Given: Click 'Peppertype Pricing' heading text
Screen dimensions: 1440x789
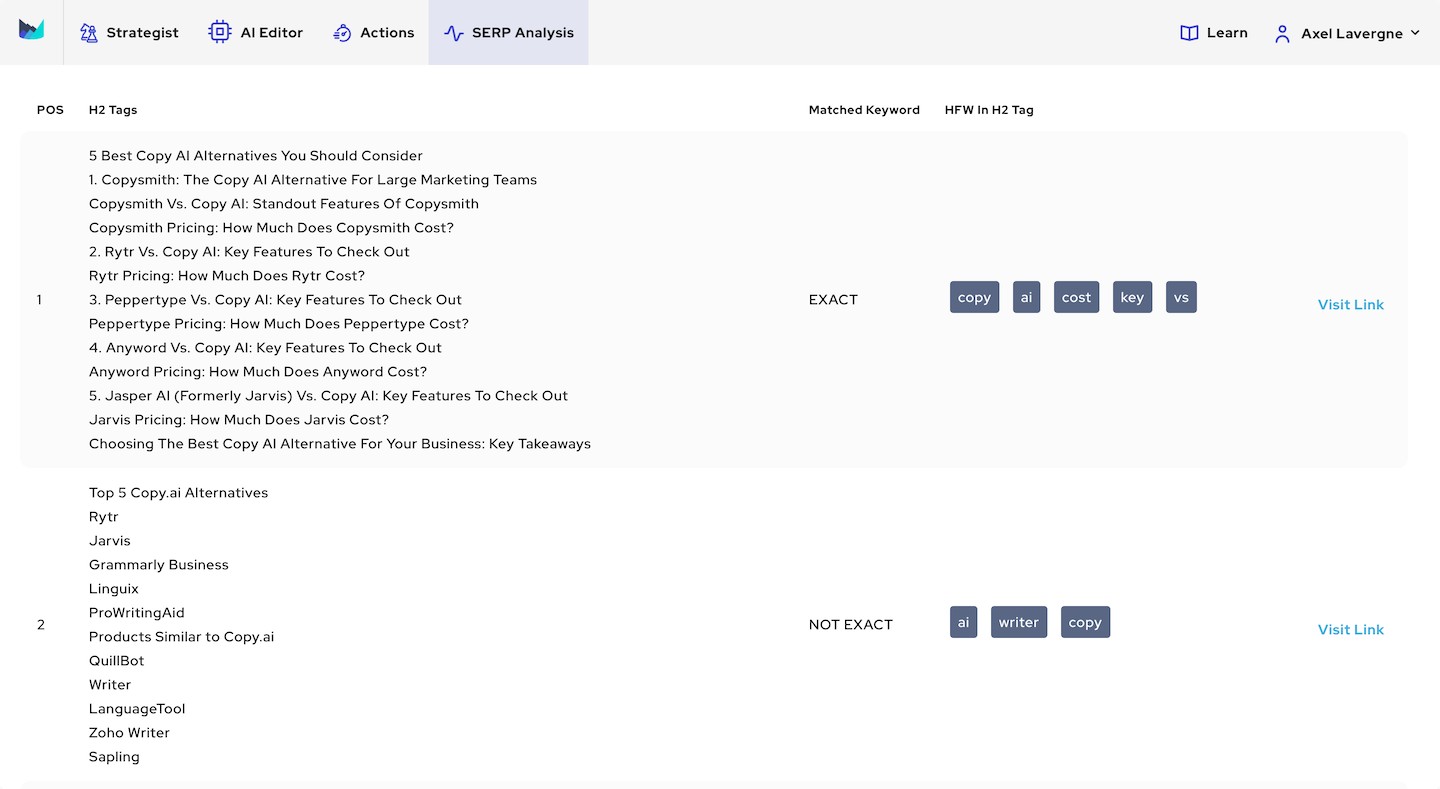Looking at the screenshot, I should click(279, 324).
